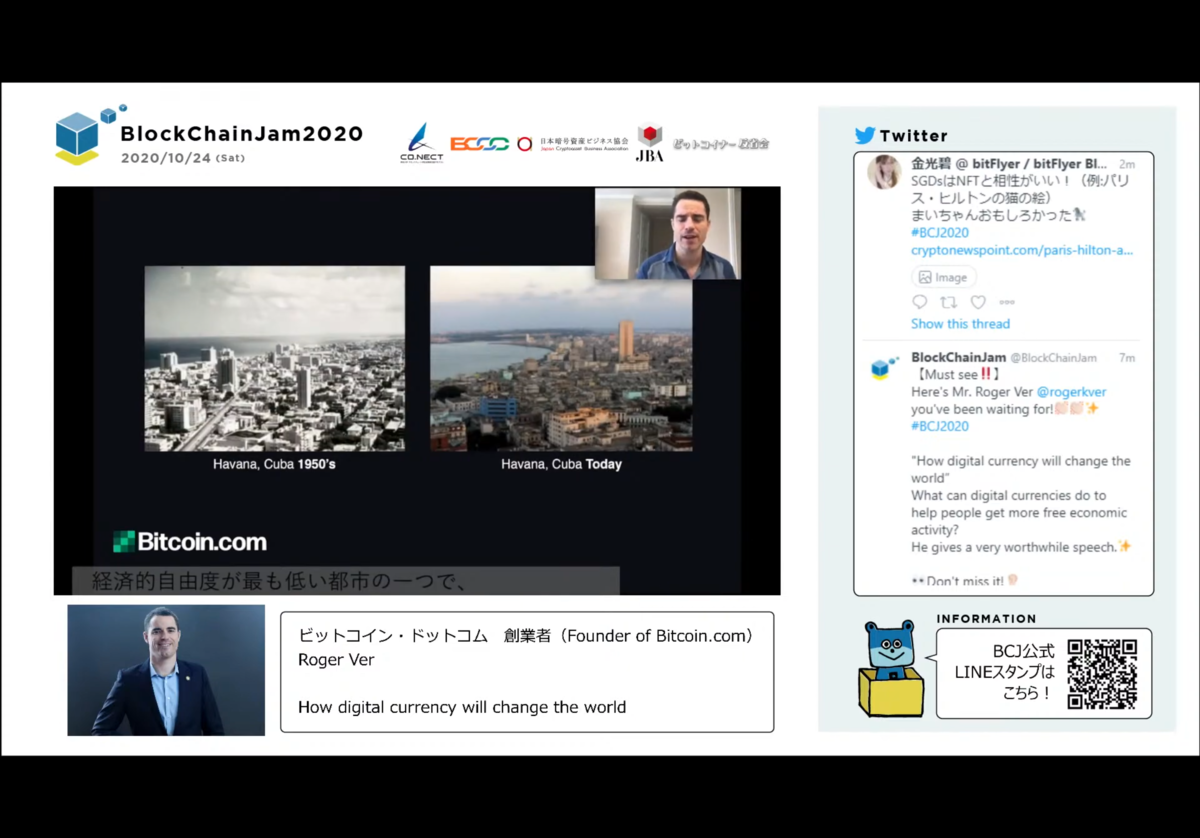
Task: Click the Twitter bird logo in the sidebar
Action: 865,135
